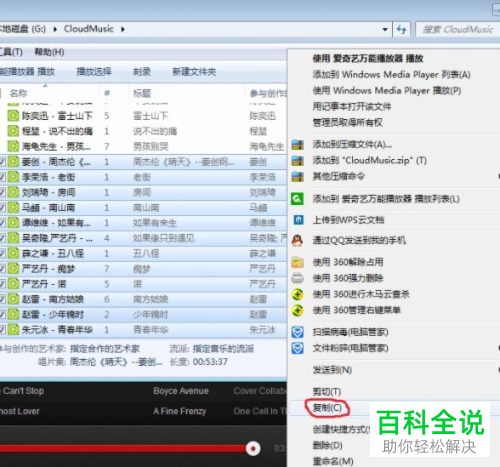
Task: Click the 搜索 CloudMusic search field
Action: (x=458, y=30)
